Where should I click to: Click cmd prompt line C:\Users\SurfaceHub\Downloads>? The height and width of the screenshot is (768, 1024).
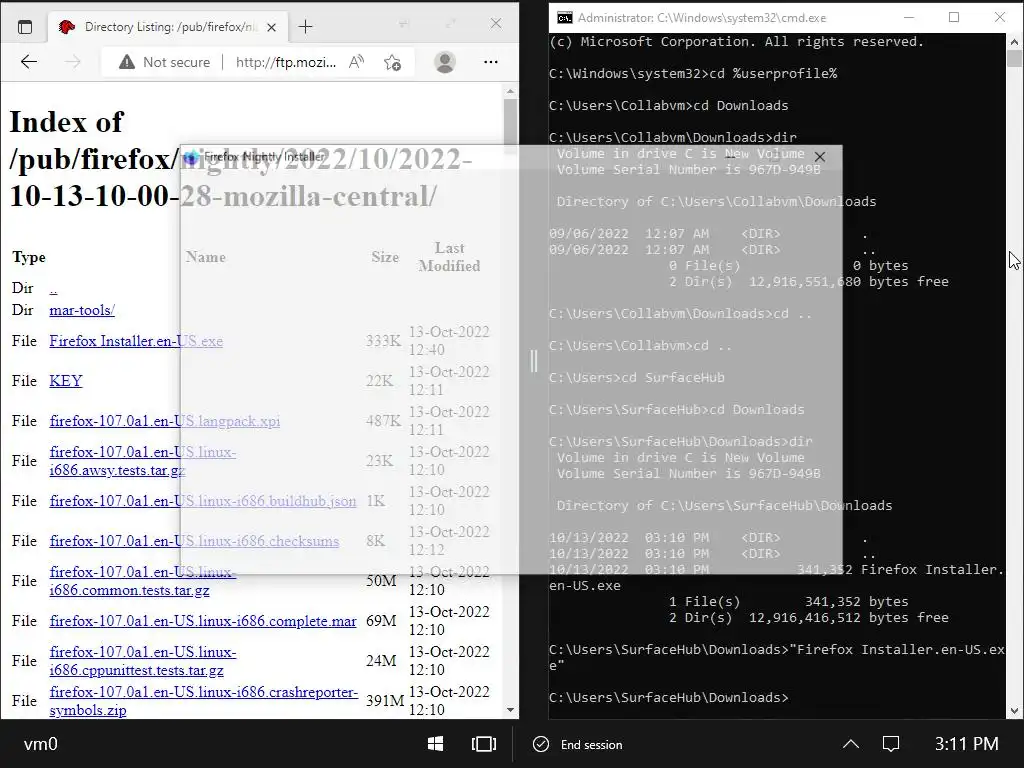[669, 697]
